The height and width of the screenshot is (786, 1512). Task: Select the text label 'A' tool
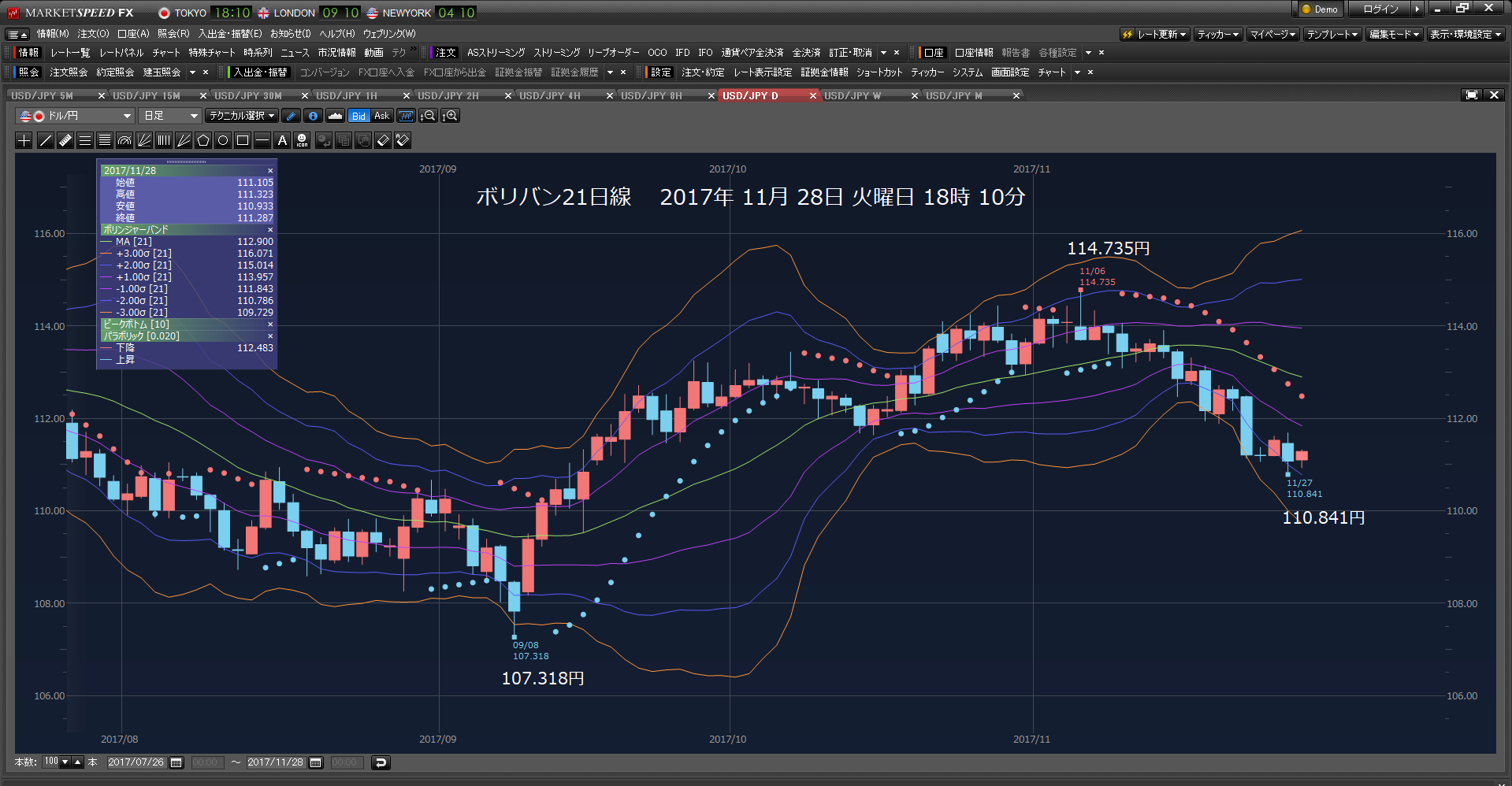pos(282,140)
